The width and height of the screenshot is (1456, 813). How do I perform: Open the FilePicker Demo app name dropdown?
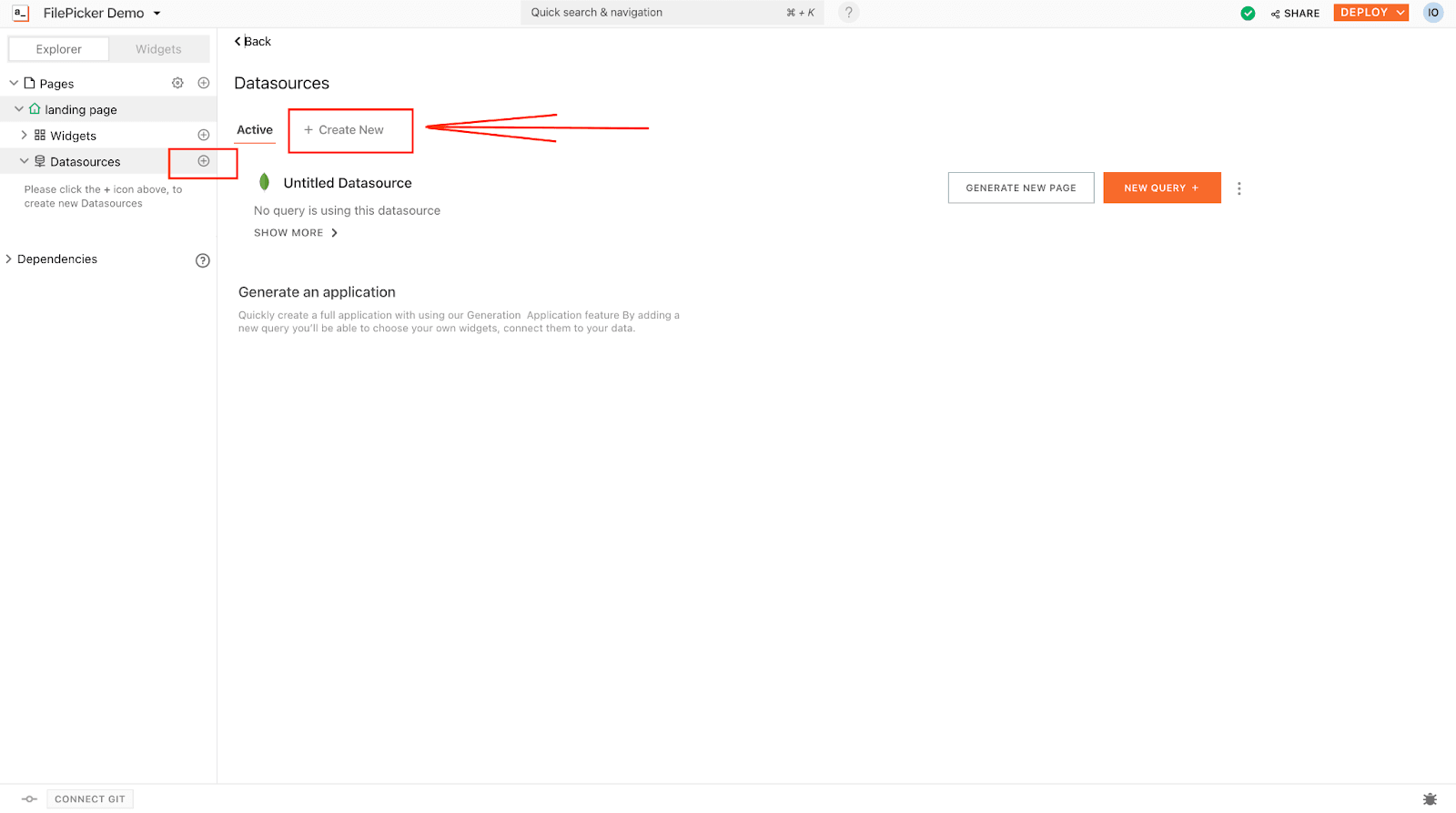[157, 14]
